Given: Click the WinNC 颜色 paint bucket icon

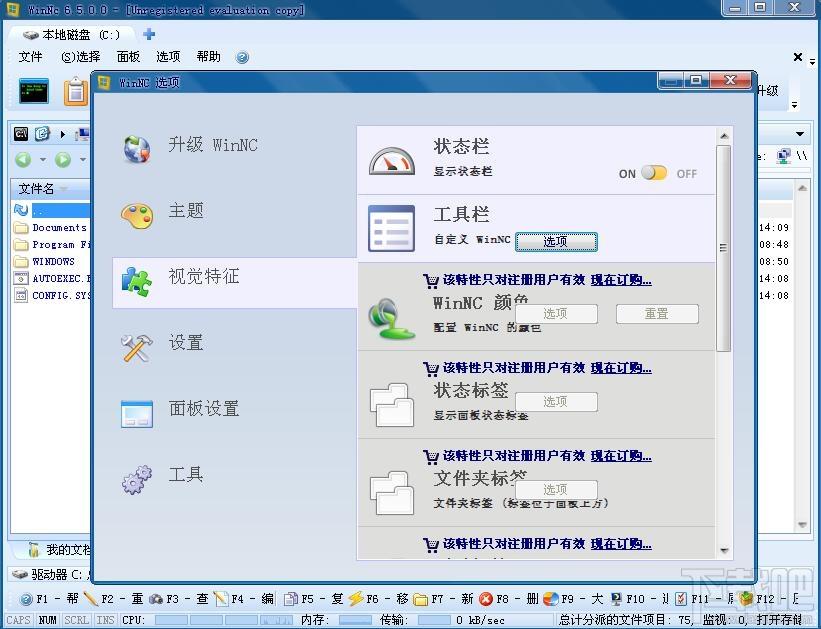Looking at the screenshot, I should tap(391, 318).
